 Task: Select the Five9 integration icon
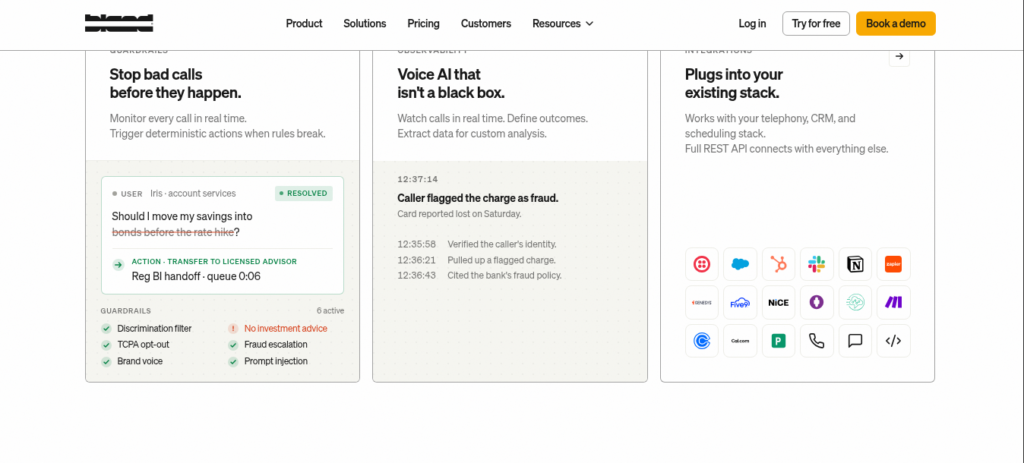(740, 302)
